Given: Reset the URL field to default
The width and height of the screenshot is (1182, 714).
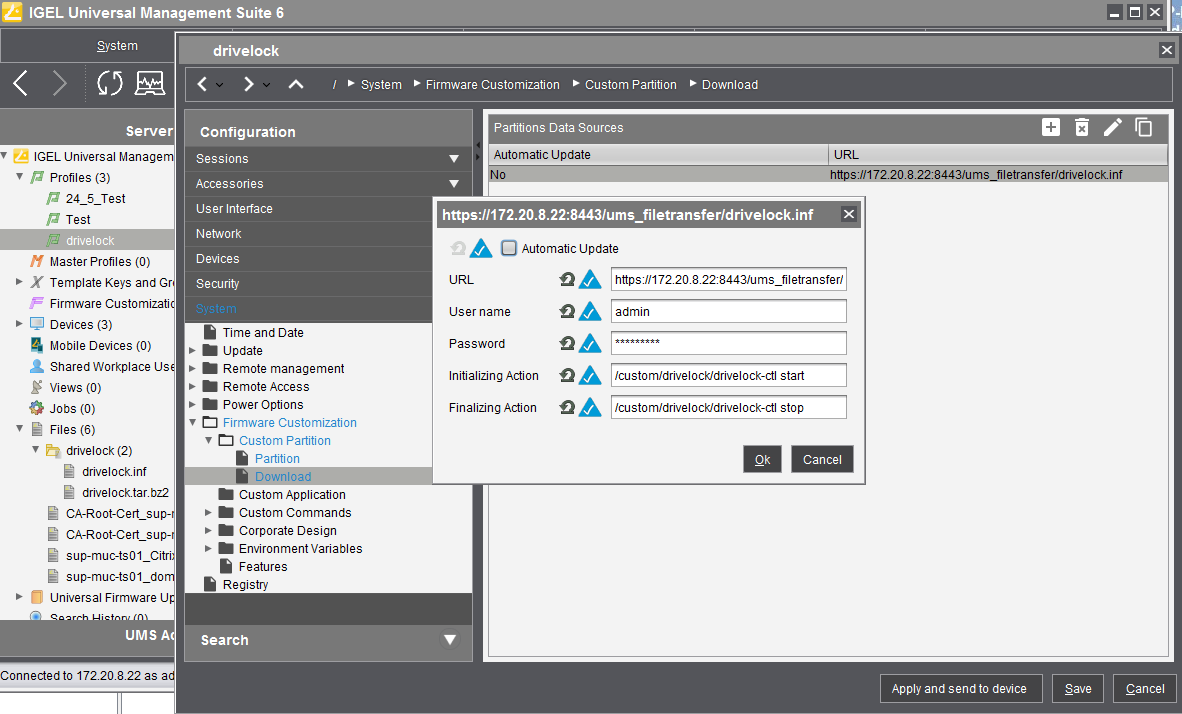Looking at the screenshot, I should 567,280.
